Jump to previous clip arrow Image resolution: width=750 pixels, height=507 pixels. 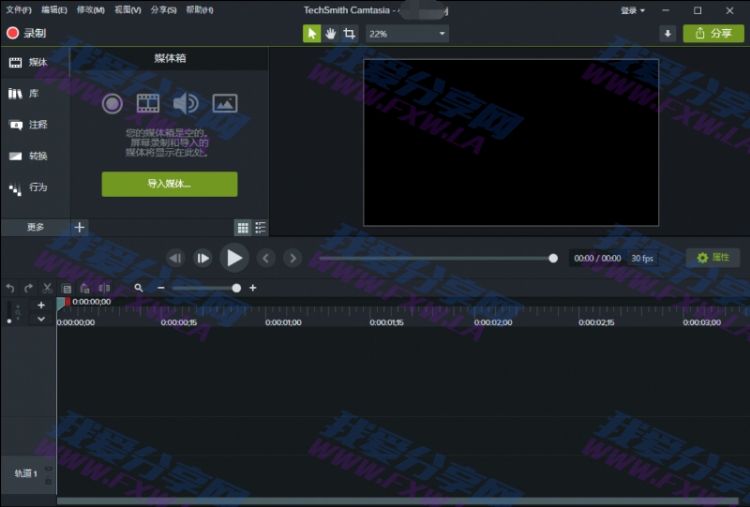click(265, 258)
